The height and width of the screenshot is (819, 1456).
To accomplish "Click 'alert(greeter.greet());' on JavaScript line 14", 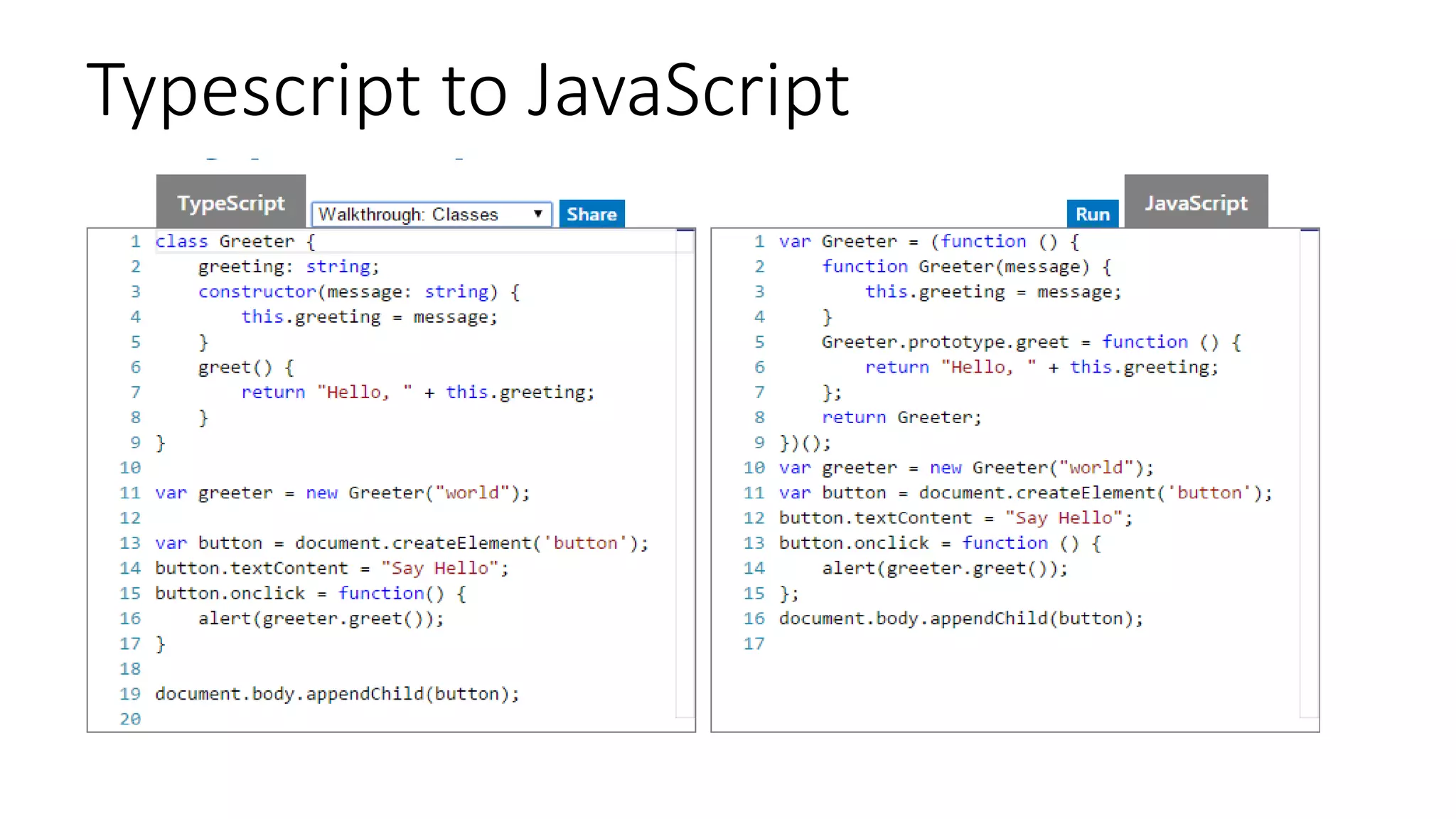I will coord(945,568).
